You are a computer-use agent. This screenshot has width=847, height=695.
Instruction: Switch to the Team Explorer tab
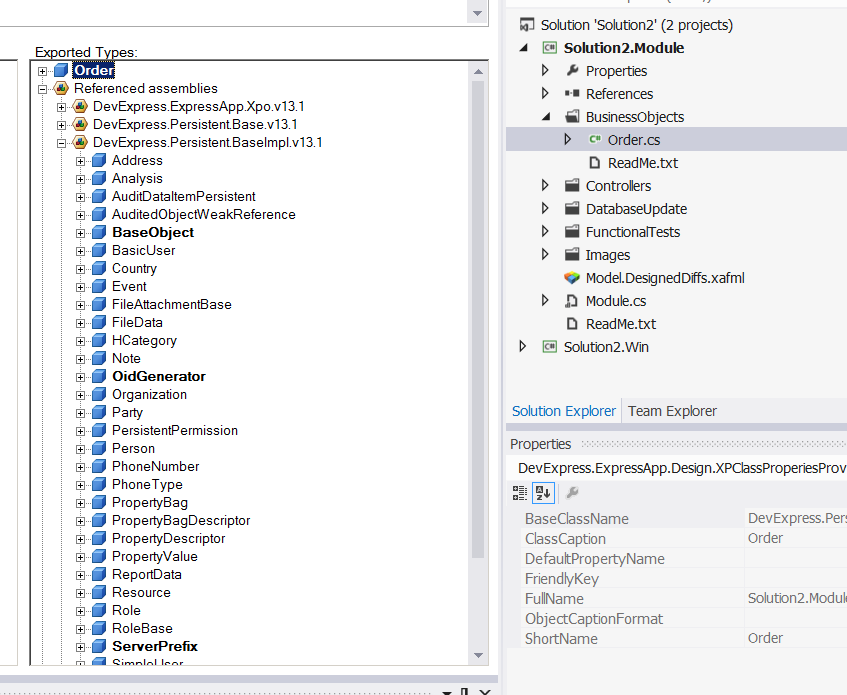pos(670,410)
